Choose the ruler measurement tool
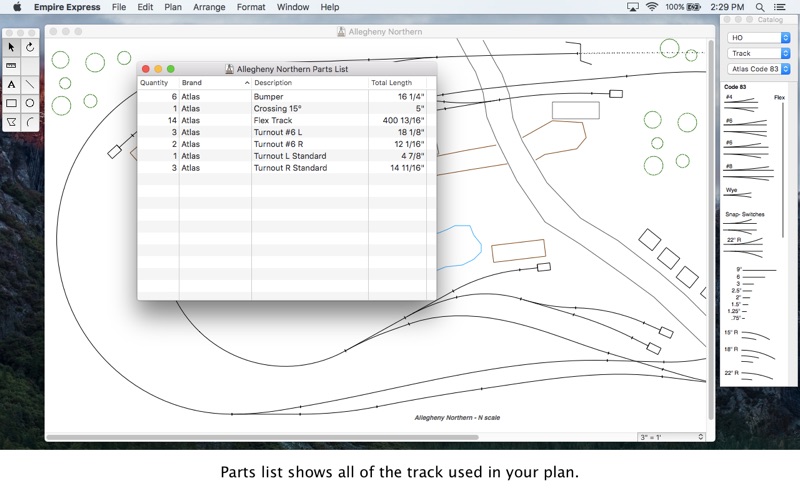Screen dimensions: 800x500 click(x=11, y=66)
